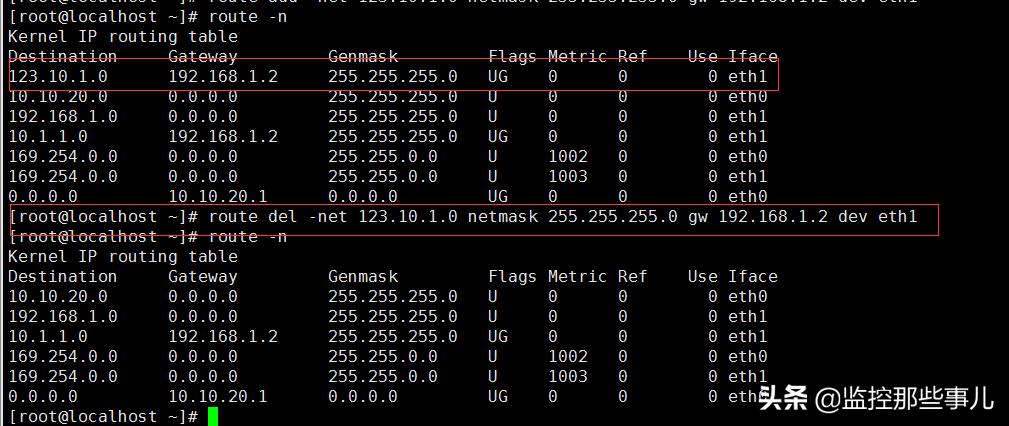
Task: Click 'dev eth1' at end of route del command
Action: [x=877, y=216]
